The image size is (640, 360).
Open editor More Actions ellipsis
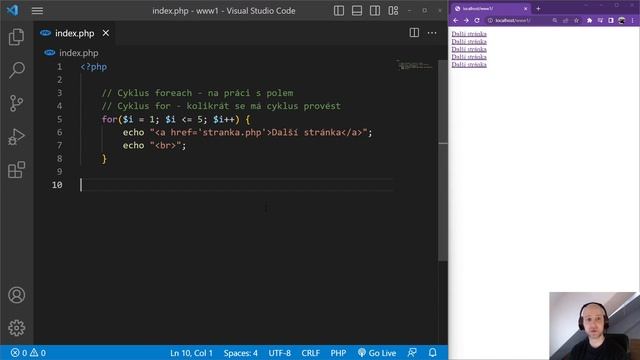tap(432, 33)
